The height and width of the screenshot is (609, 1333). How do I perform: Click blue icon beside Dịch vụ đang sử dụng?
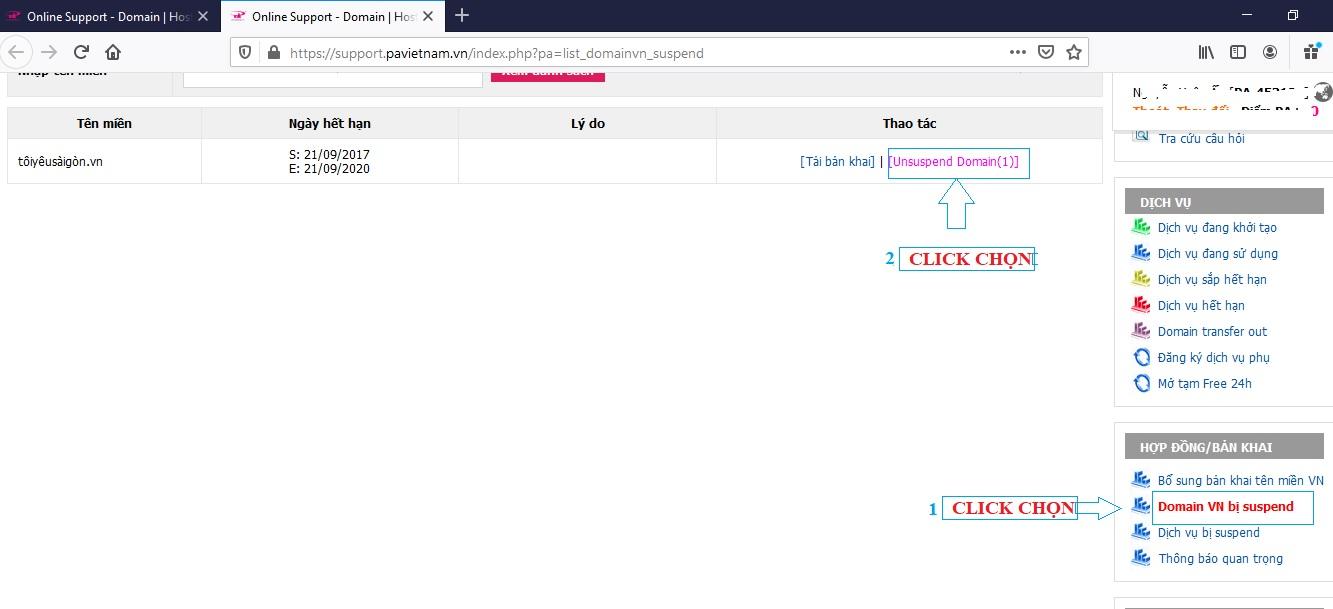pyautogui.click(x=1141, y=252)
